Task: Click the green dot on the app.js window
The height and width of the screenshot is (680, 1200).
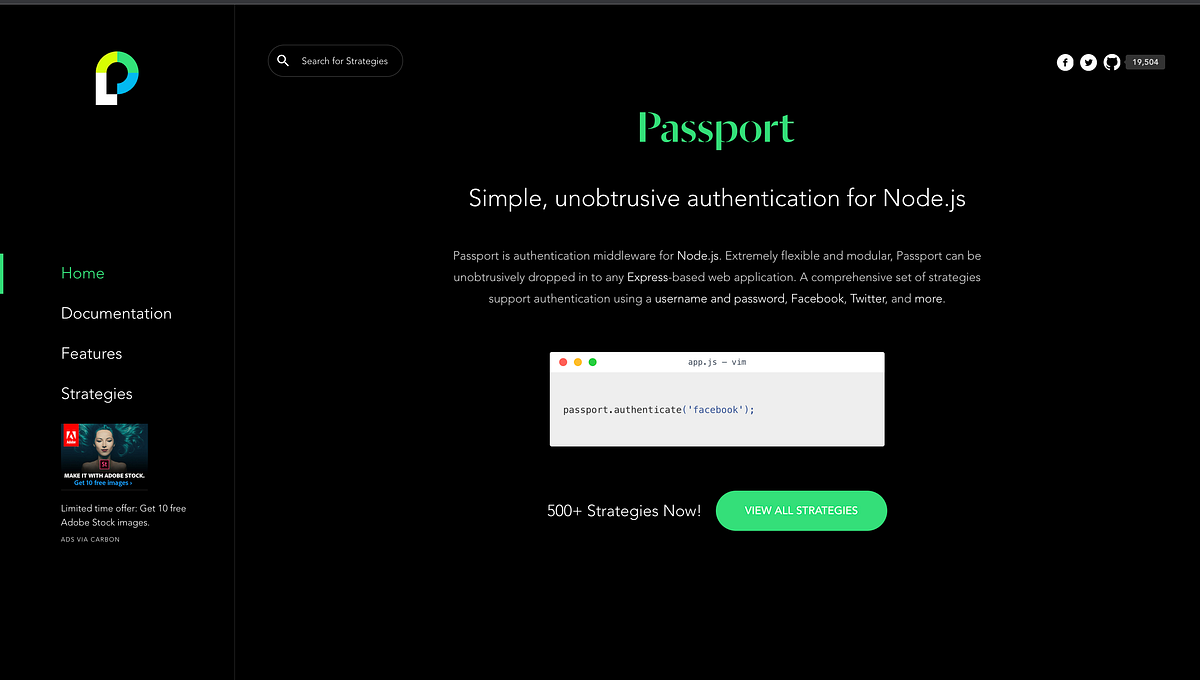Action: (x=593, y=362)
